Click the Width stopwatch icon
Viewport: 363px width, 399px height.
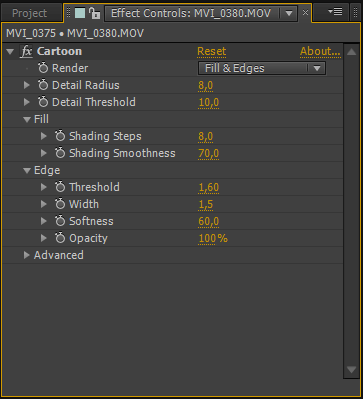(60, 204)
